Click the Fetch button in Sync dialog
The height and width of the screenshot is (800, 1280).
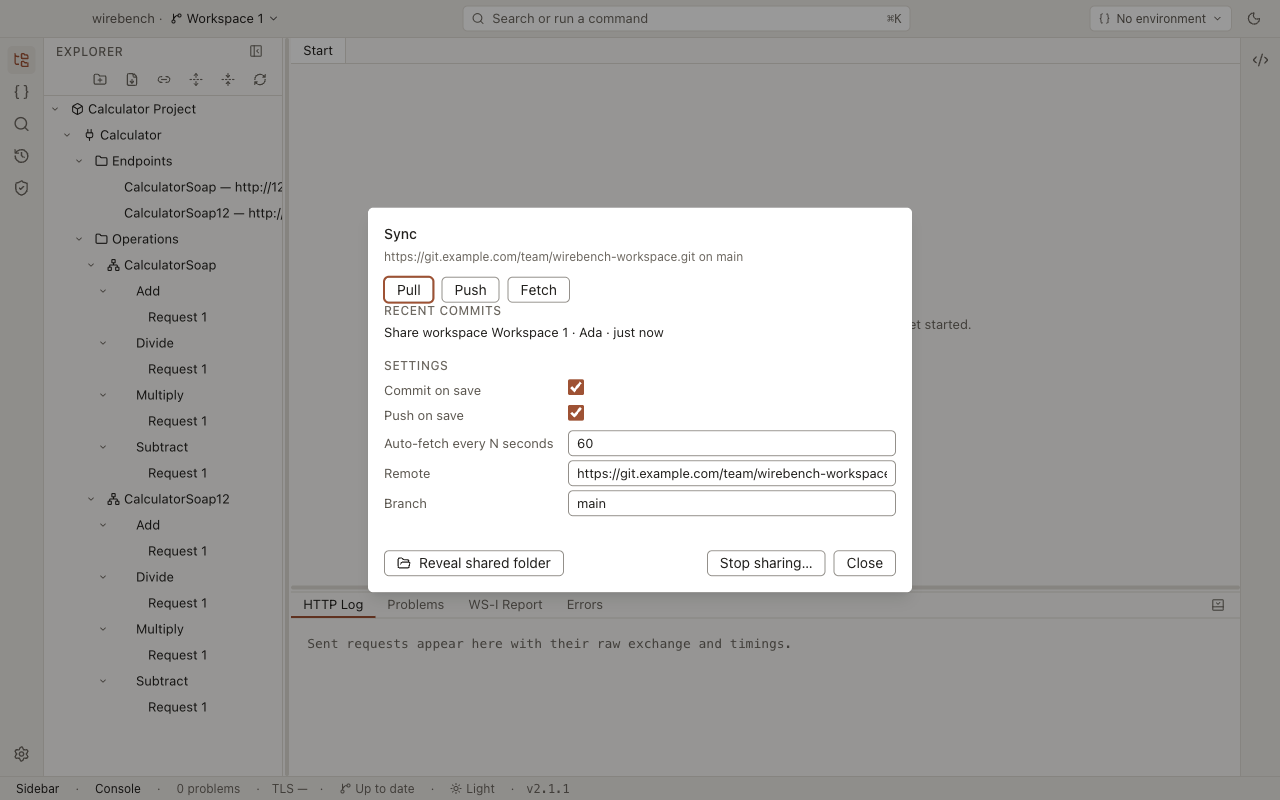(x=538, y=290)
